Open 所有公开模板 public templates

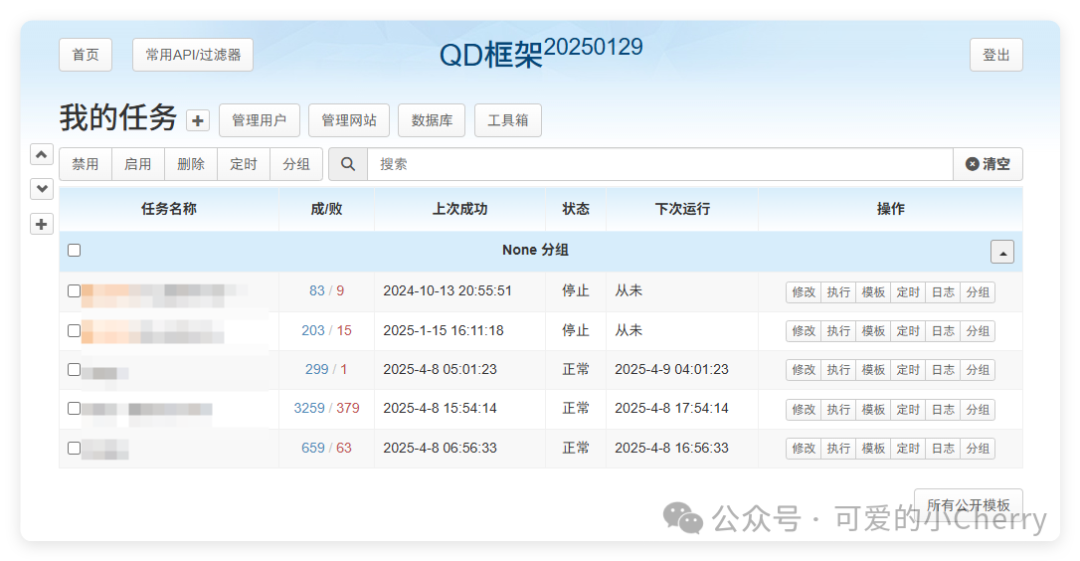(x=968, y=505)
